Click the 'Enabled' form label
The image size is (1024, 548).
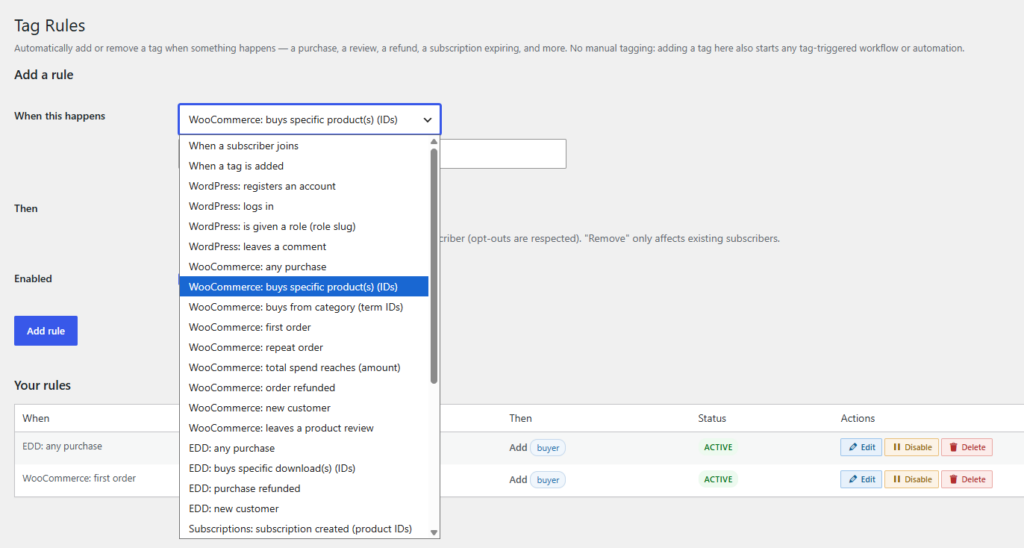33,278
